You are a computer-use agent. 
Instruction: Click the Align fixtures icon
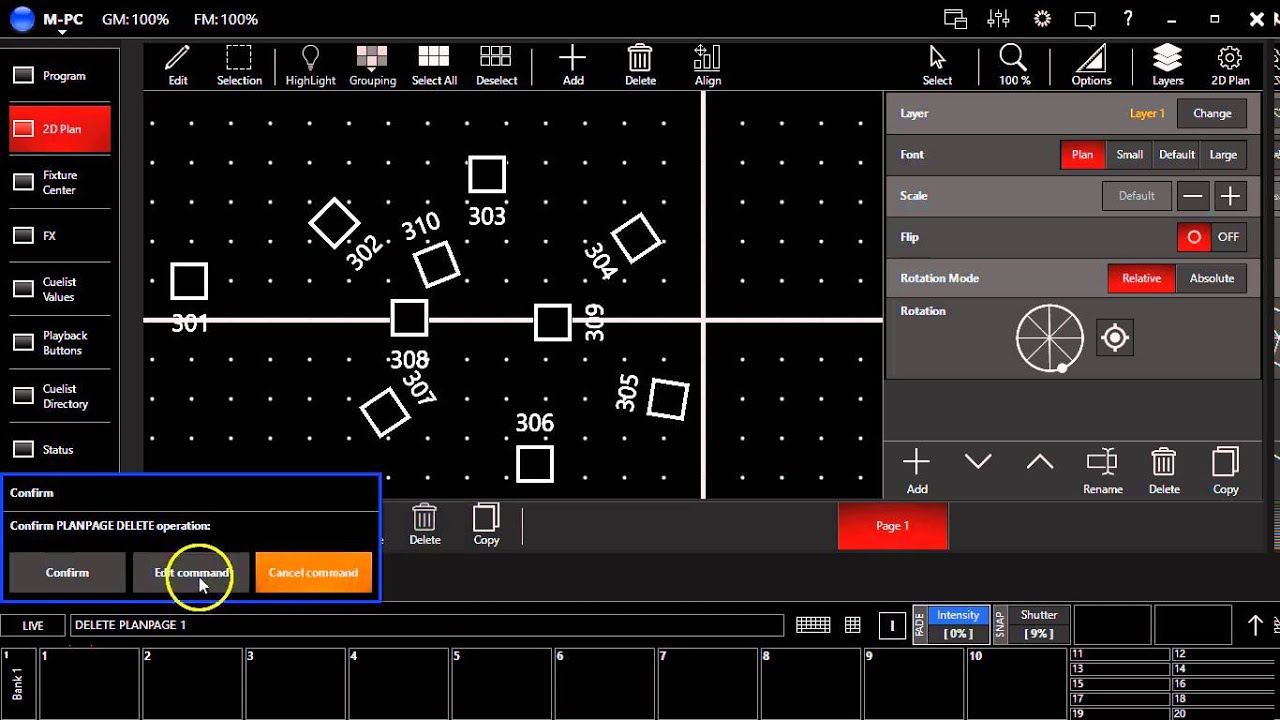coord(707,65)
